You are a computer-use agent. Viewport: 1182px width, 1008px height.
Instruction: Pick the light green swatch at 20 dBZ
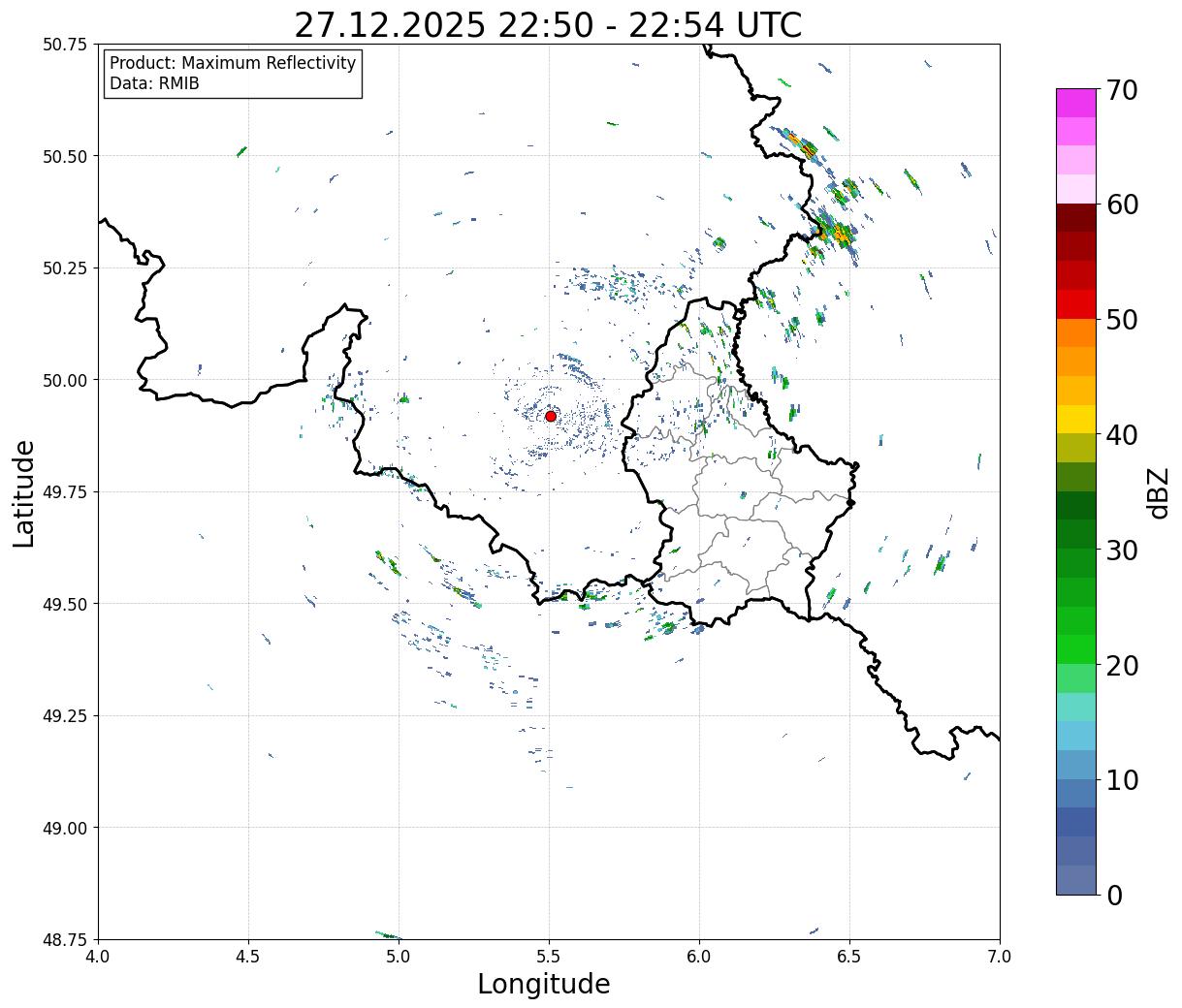click(1075, 678)
